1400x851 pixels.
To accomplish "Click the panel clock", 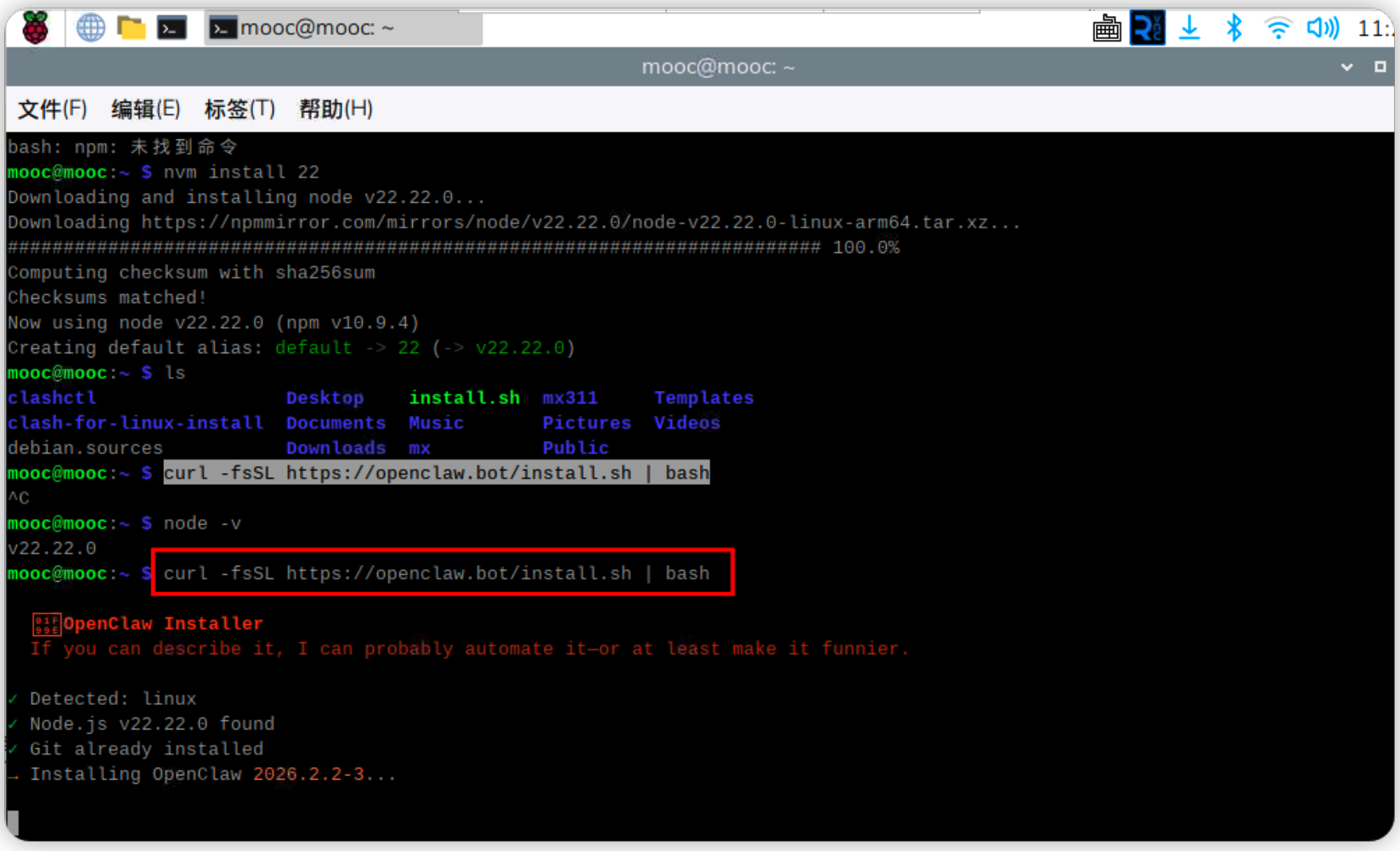I will [x=1375, y=29].
